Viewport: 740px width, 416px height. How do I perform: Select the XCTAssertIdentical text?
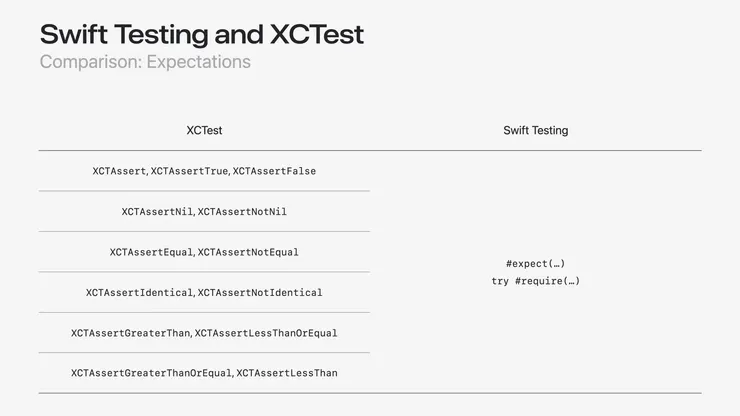click(139, 293)
